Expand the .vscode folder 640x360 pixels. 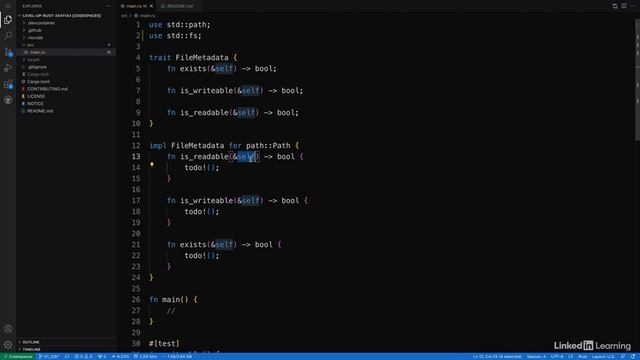coord(35,38)
